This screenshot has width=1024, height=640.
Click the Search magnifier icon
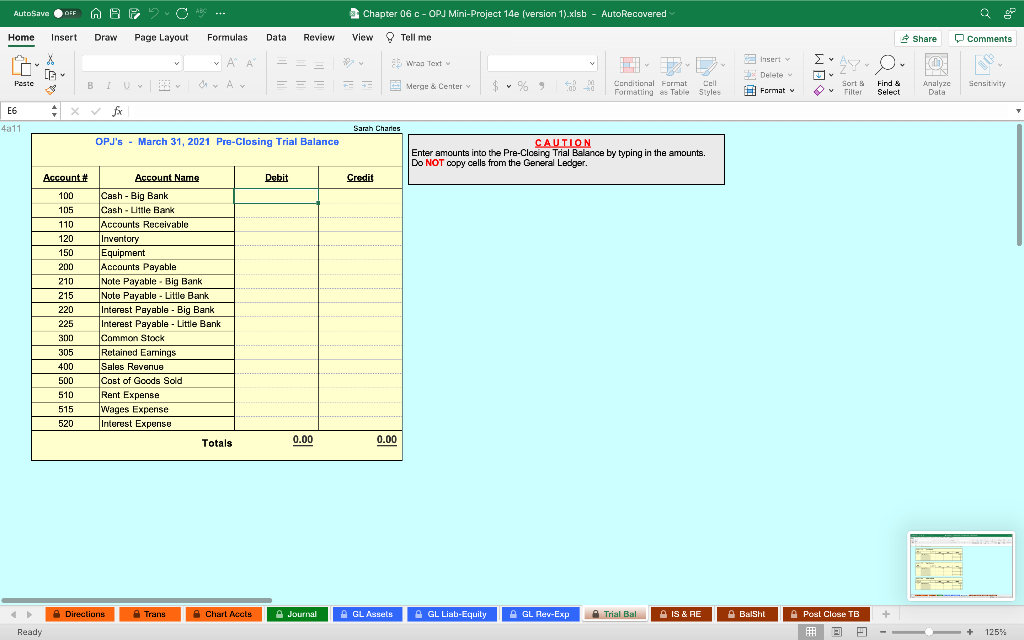click(x=985, y=13)
